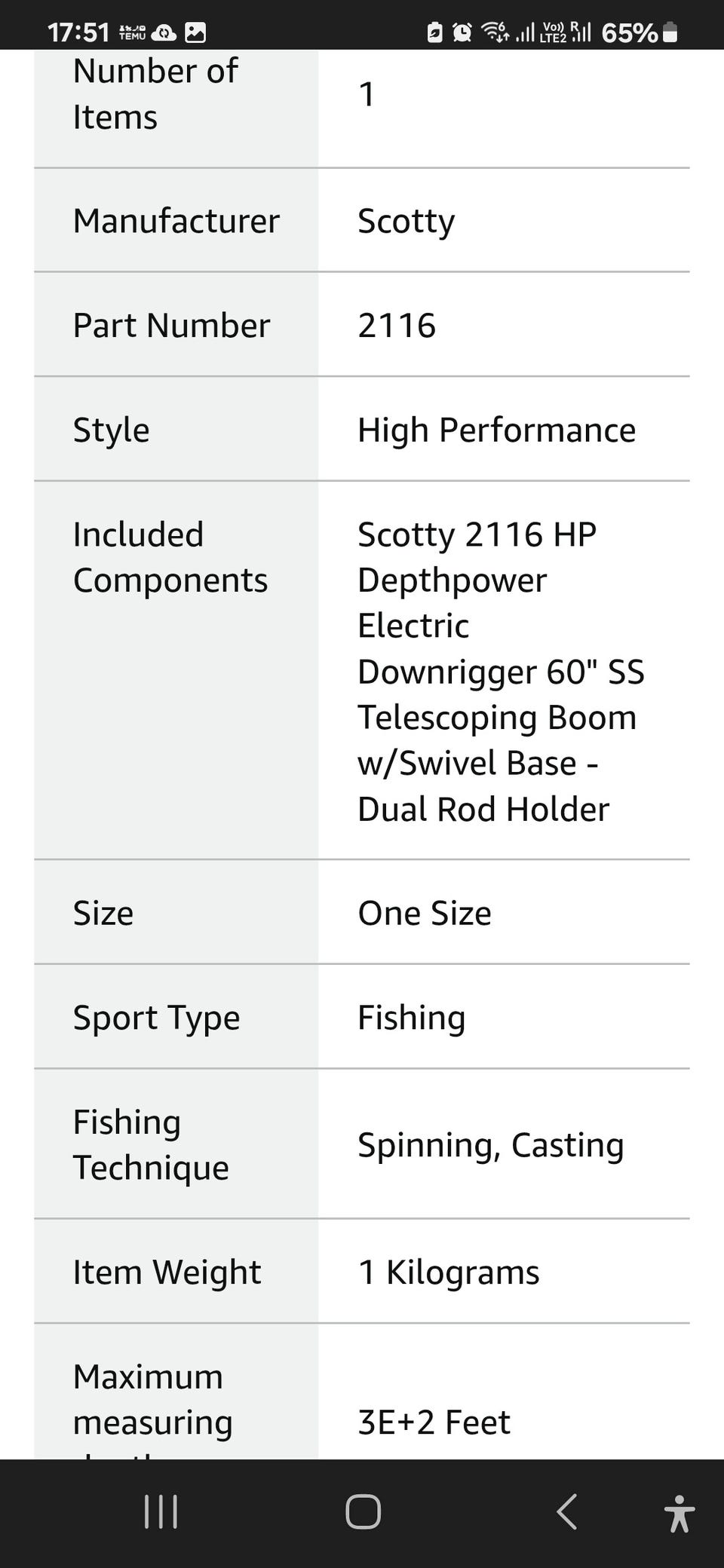724x1568 pixels.
Task: Tap the Wi-Fi status icon
Action: [495, 32]
